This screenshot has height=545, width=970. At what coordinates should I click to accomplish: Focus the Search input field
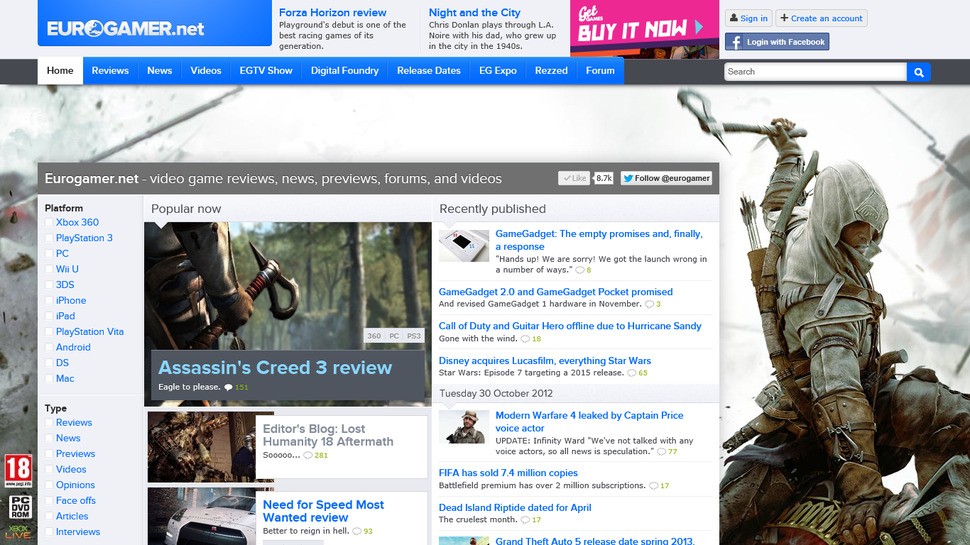tap(814, 72)
